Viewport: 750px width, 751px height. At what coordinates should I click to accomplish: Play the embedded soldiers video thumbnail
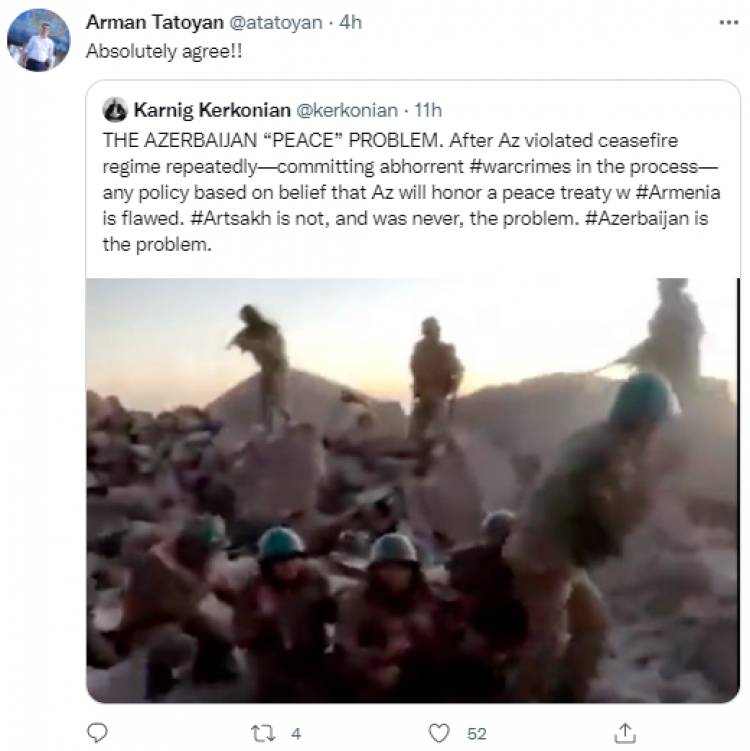[413, 490]
